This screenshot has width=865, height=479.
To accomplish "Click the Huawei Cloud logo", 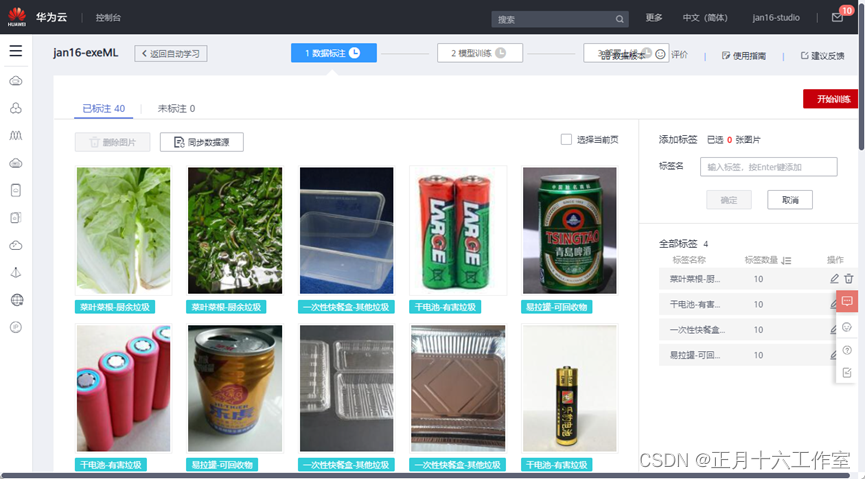I will coord(17,17).
